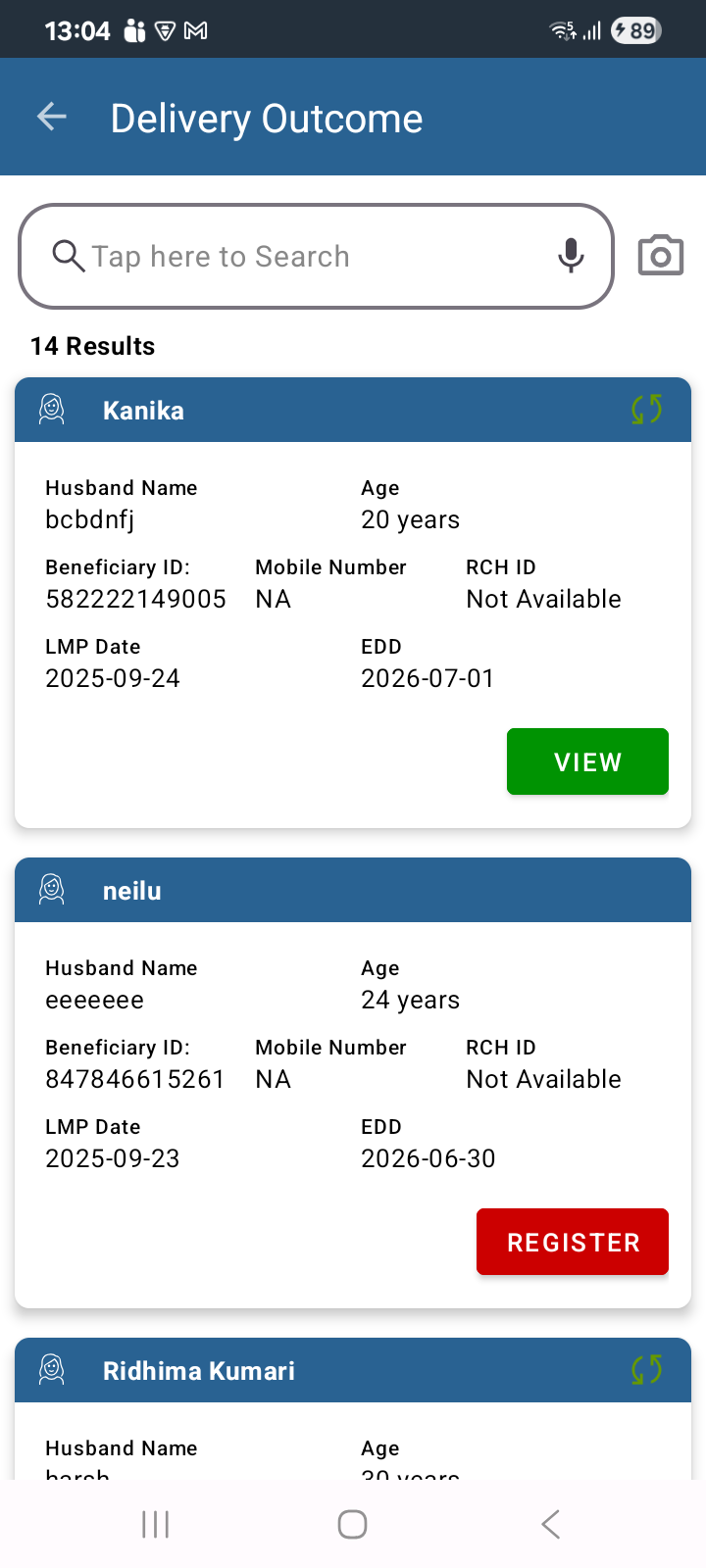Viewport: 706px width, 1568px height.
Task: Tap the Delivery Outcome title
Action: 267,119
